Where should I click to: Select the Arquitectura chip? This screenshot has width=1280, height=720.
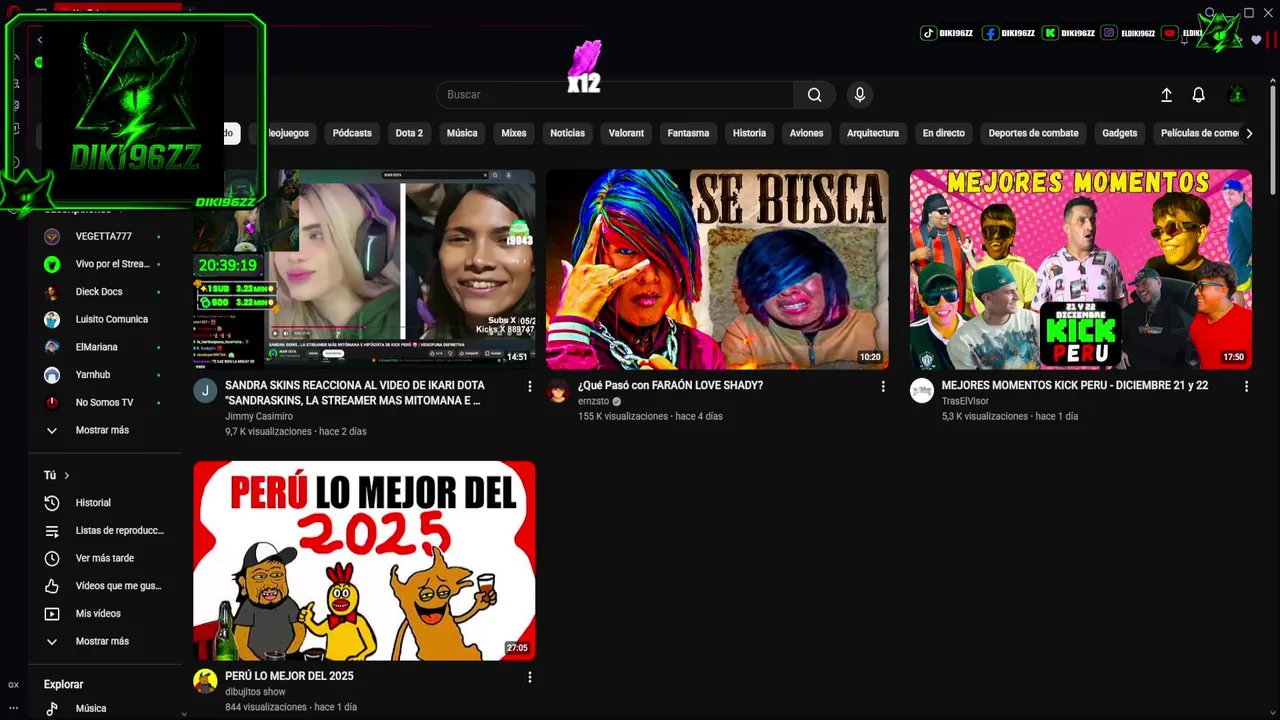click(873, 133)
